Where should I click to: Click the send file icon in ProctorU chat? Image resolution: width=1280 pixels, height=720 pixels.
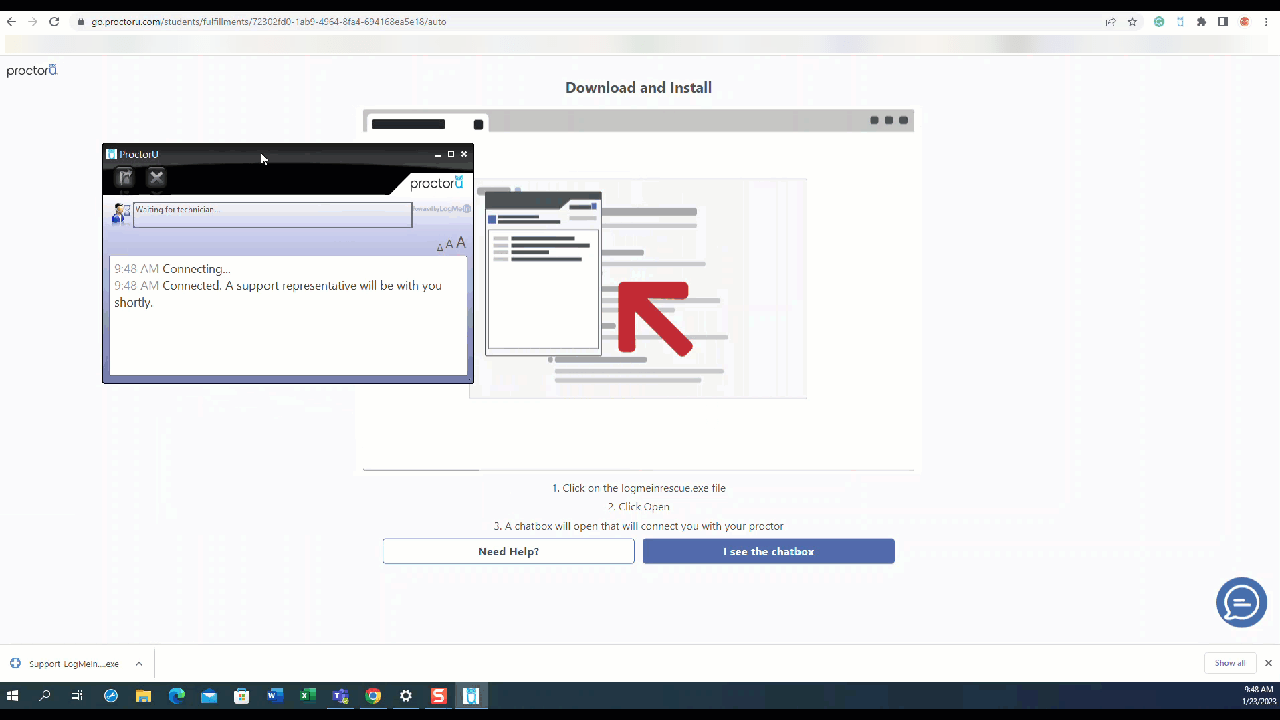coord(124,178)
